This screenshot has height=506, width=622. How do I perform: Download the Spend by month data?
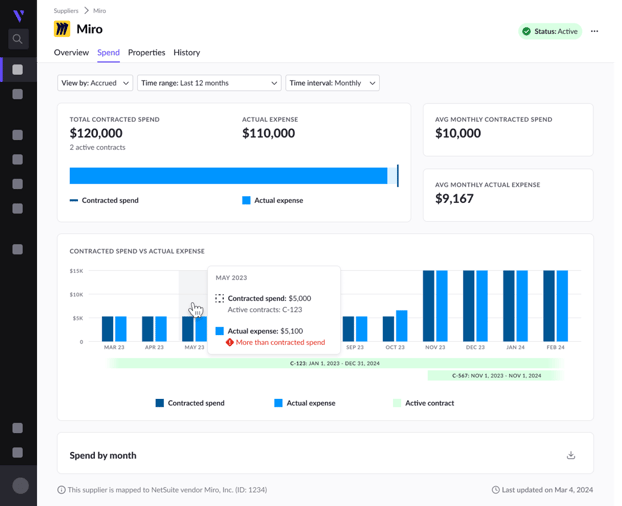coord(570,455)
